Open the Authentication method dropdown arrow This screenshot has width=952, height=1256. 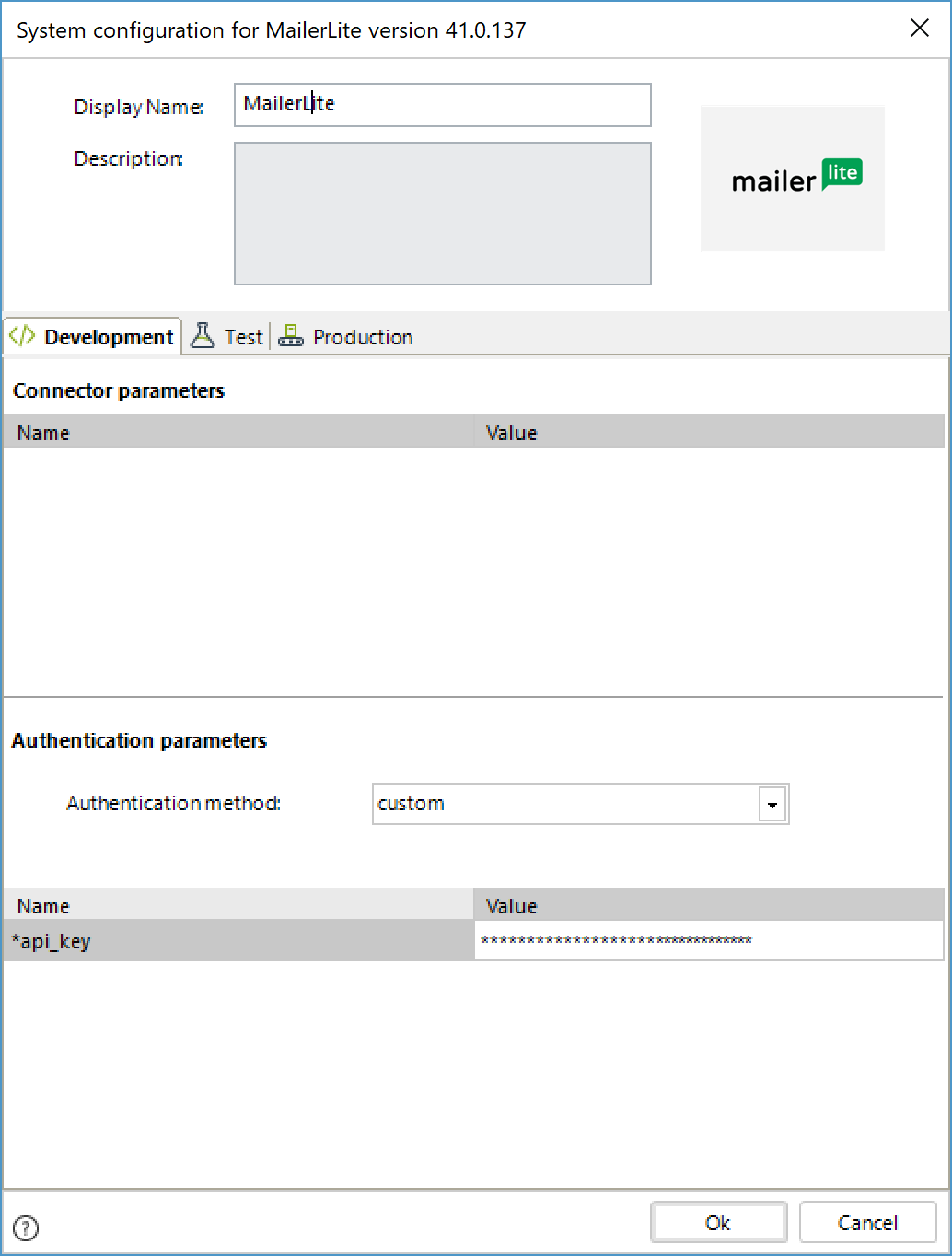click(772, 804)
